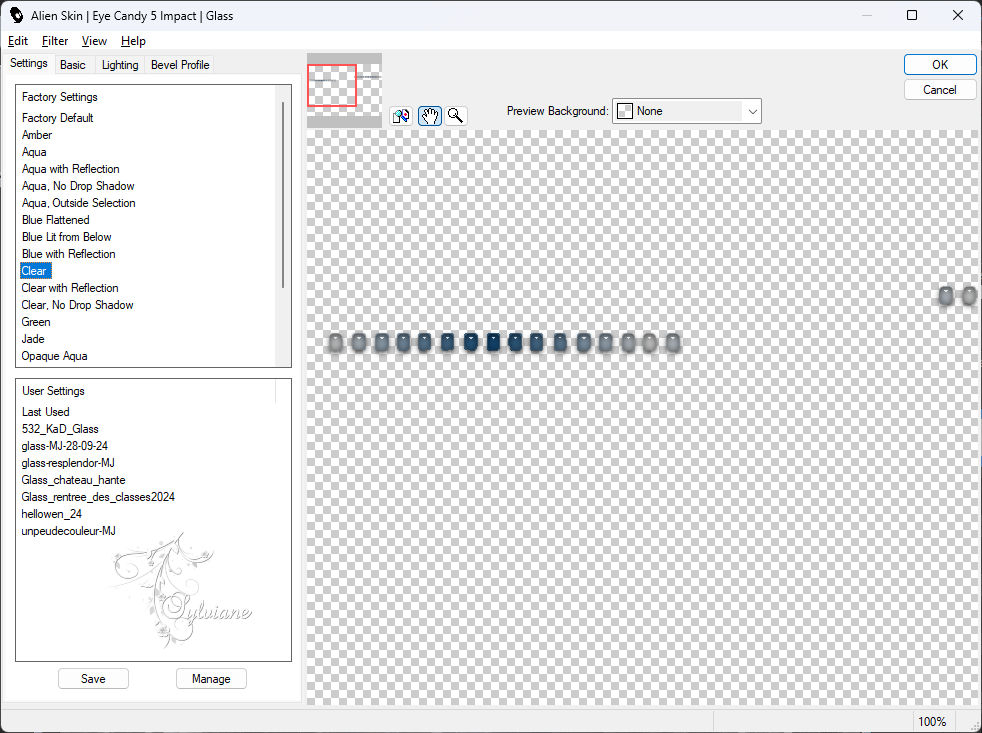The width and height of the screenshot is (982, 733).
Task: Select the Opaque Aqua preset
Action: [54, 355]
